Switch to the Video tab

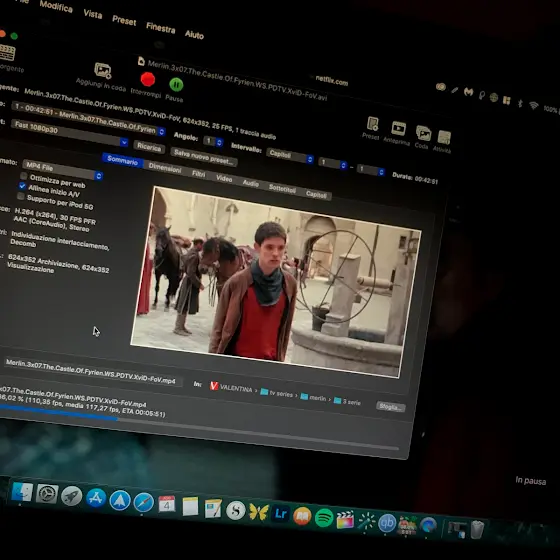click(x=224, y=179)
